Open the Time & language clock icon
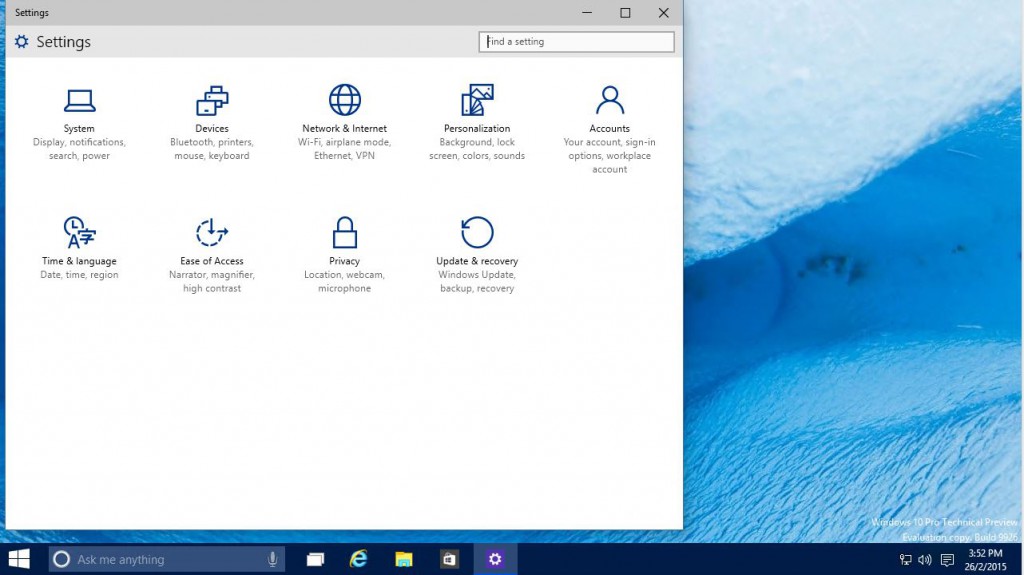 (79, 233)
